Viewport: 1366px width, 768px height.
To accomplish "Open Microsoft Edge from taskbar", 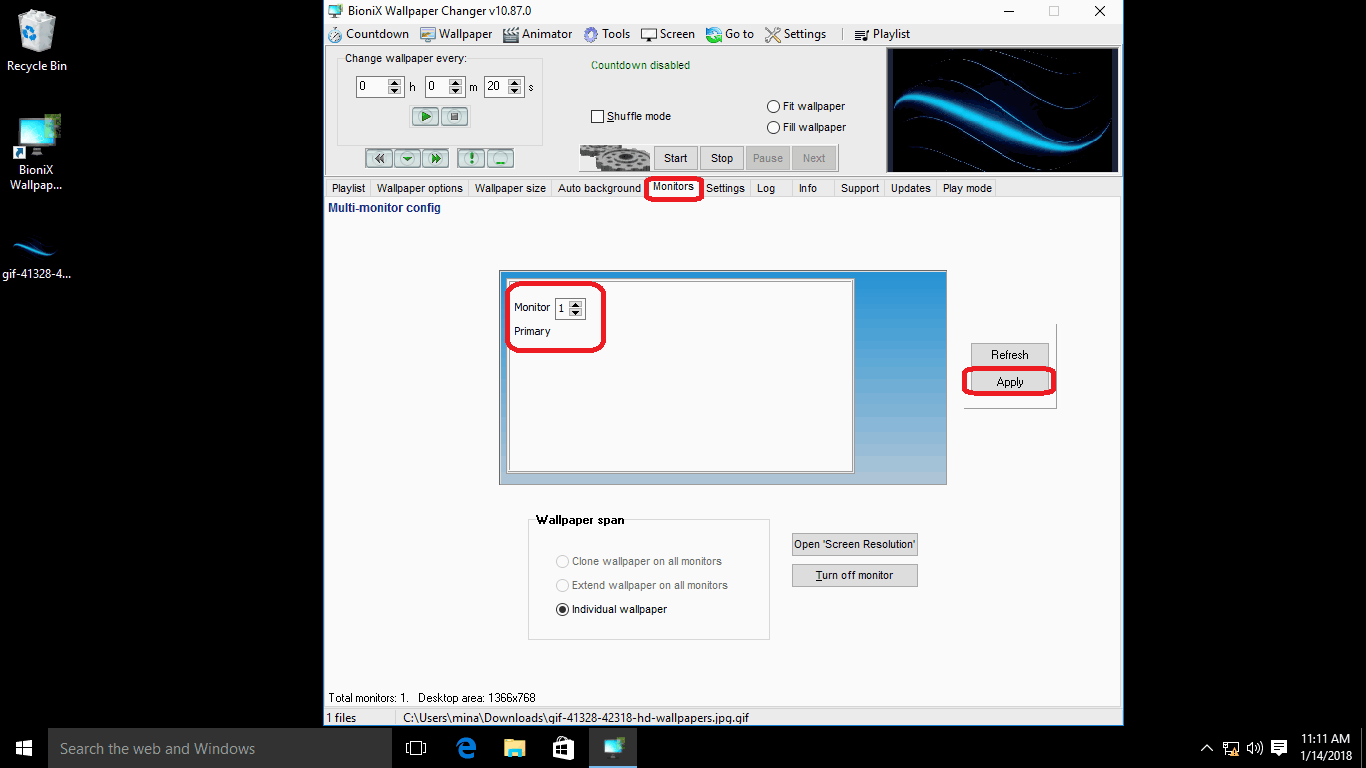I will (465, 748).
